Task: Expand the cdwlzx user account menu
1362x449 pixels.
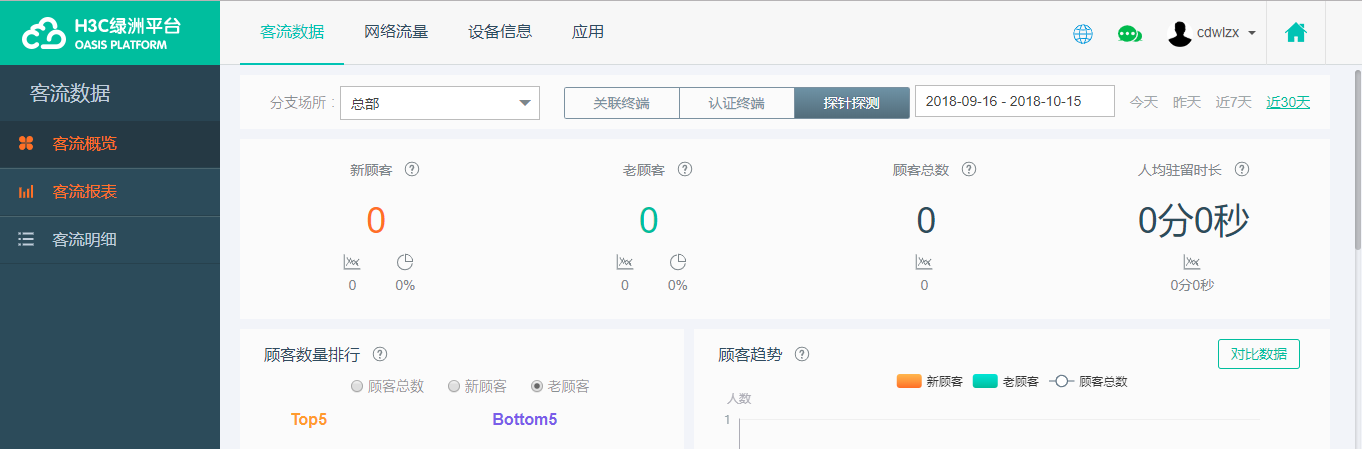Action: [x=1212, y=33]
